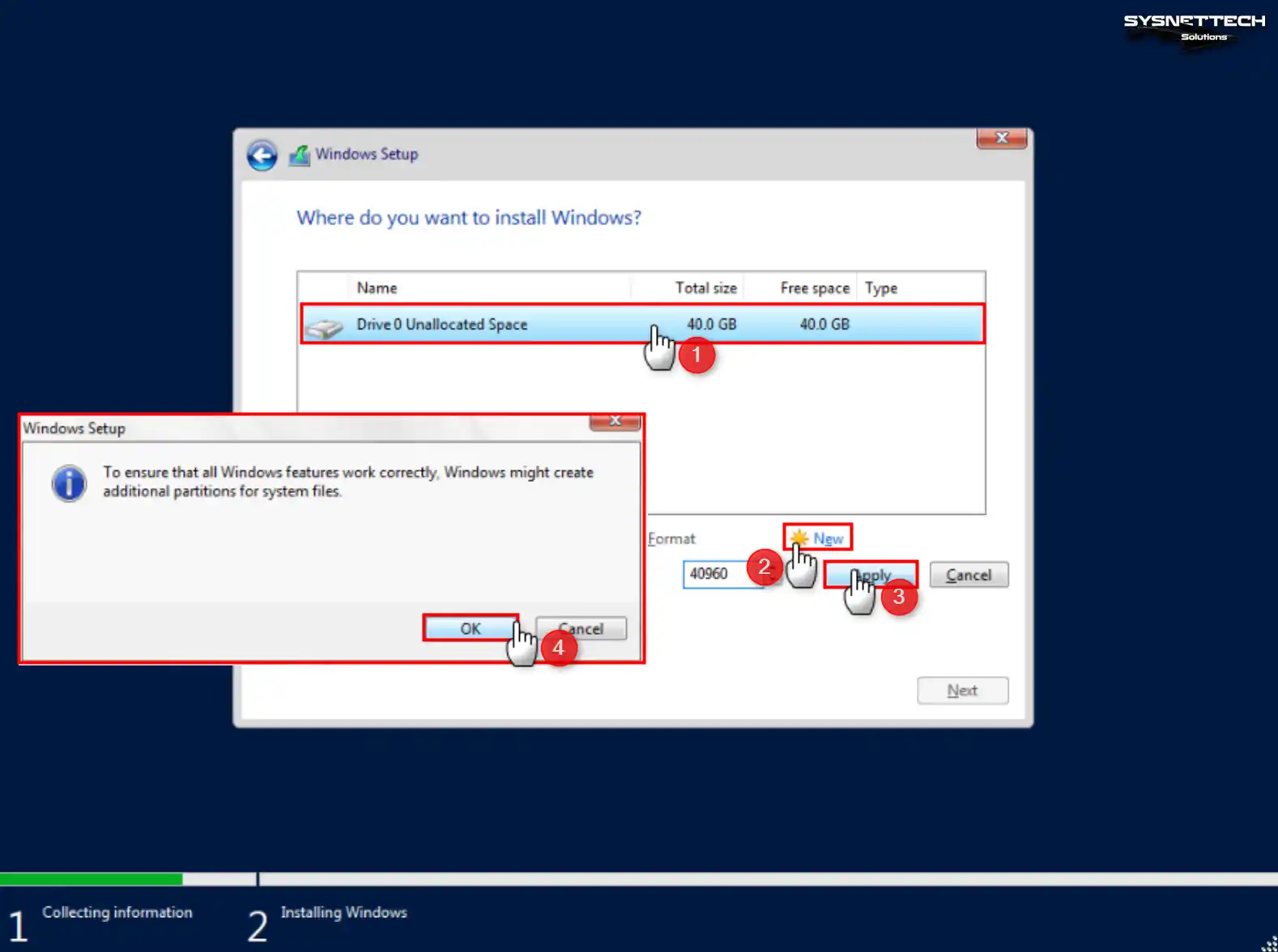Image resolution: width=1278 pixels, height=952 pixels.
Task: Click the 40.0 GB total size cell
Action: (711, 324)
